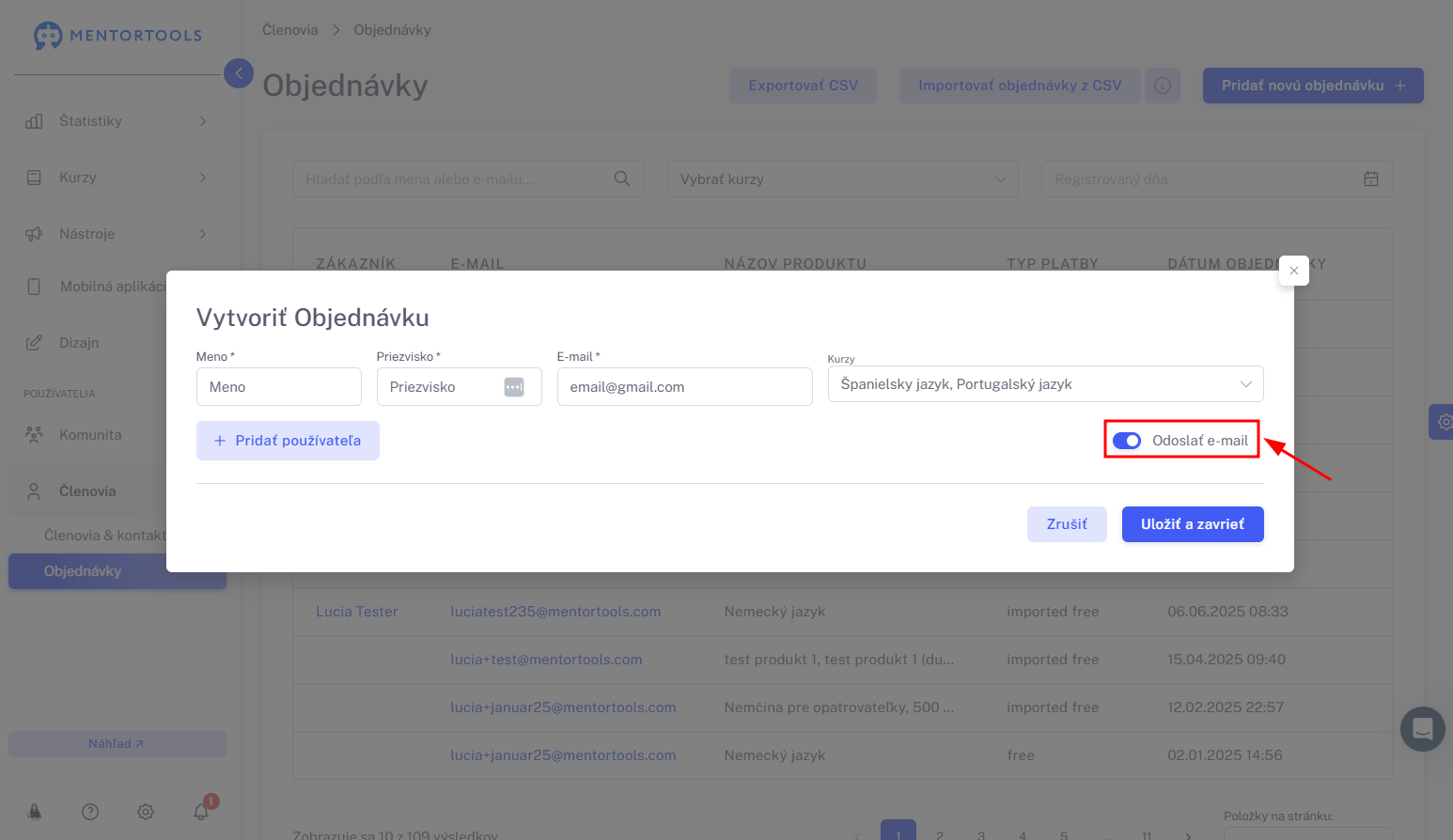
Task: Click the password manager icon in Priezvisko
Action: tap(514, 387)
